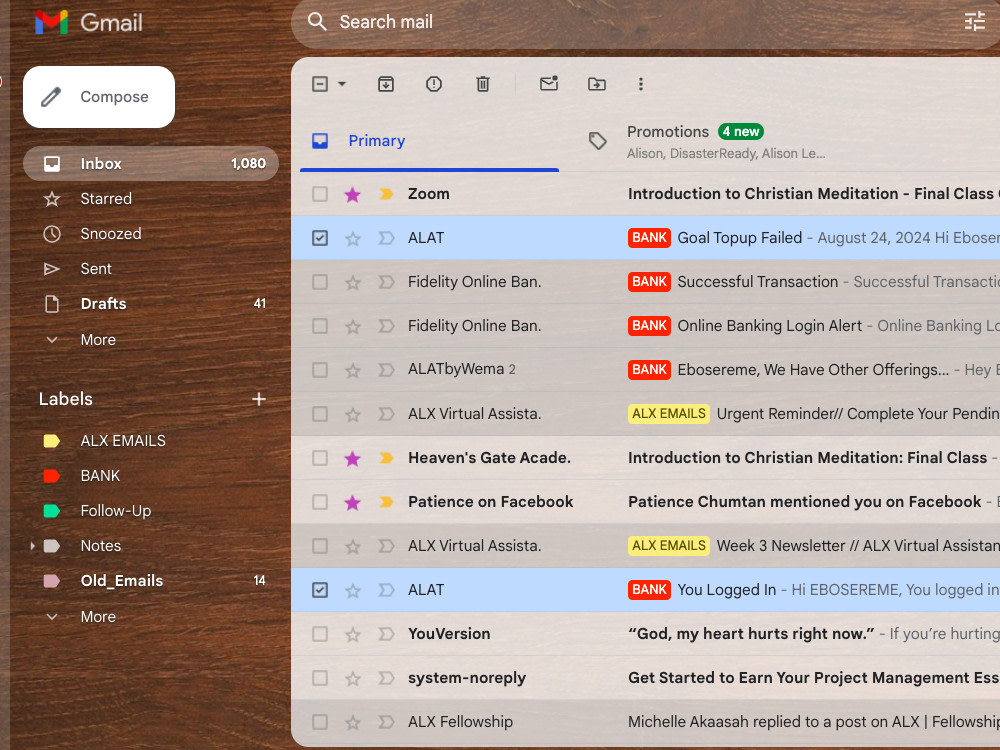
Task: Check the Urgent Reminder email checkbox
Action: [320, 414]
